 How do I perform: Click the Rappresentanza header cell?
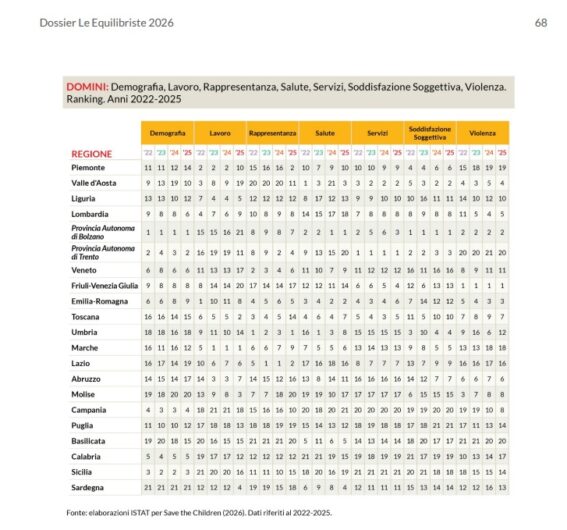(272, 133)
